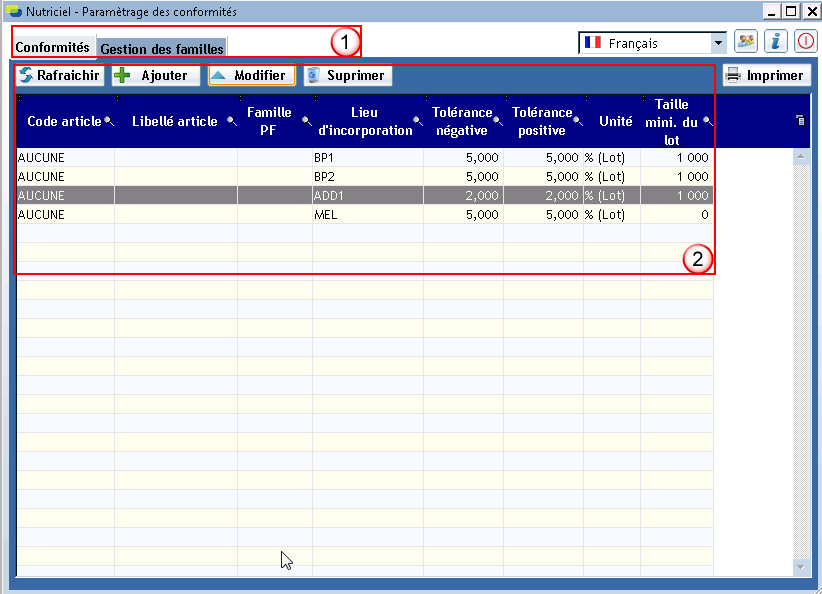Click the users icon in top bar
This screenshot has width=822, height=594.
pyautogui.click(x=745, y=42)
